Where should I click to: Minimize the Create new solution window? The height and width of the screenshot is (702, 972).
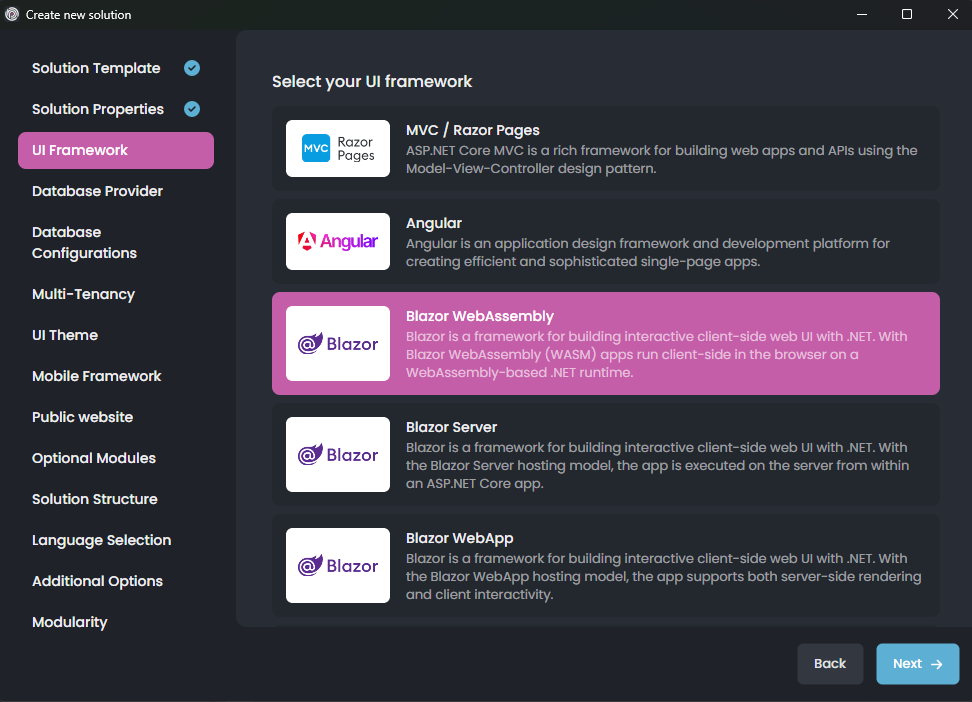[862, 14]
